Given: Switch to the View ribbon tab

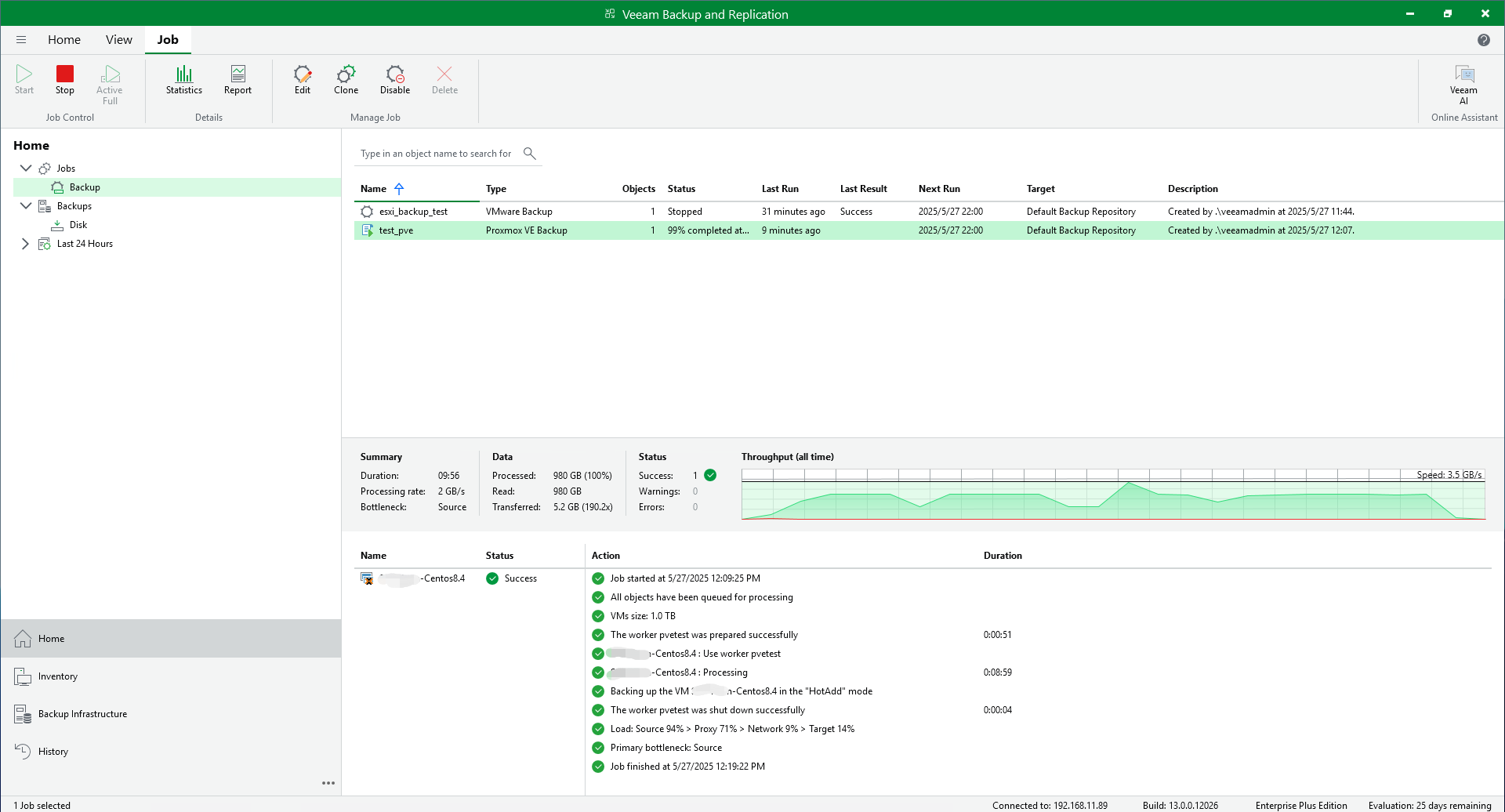Looking at the screenshot, I should [119, 40].
